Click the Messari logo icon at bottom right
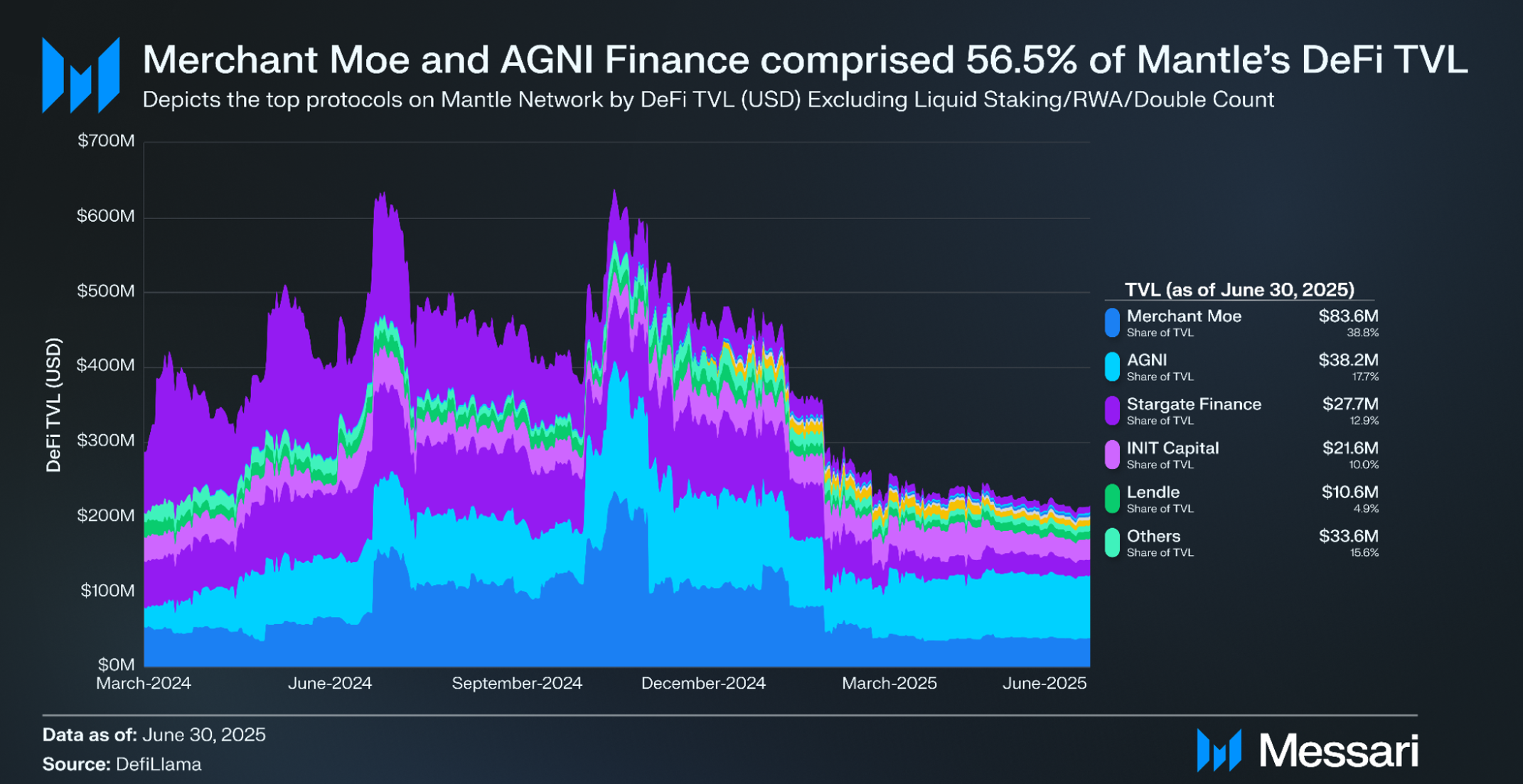This screenshot has width=1523, height=784. click(1219, 750)
